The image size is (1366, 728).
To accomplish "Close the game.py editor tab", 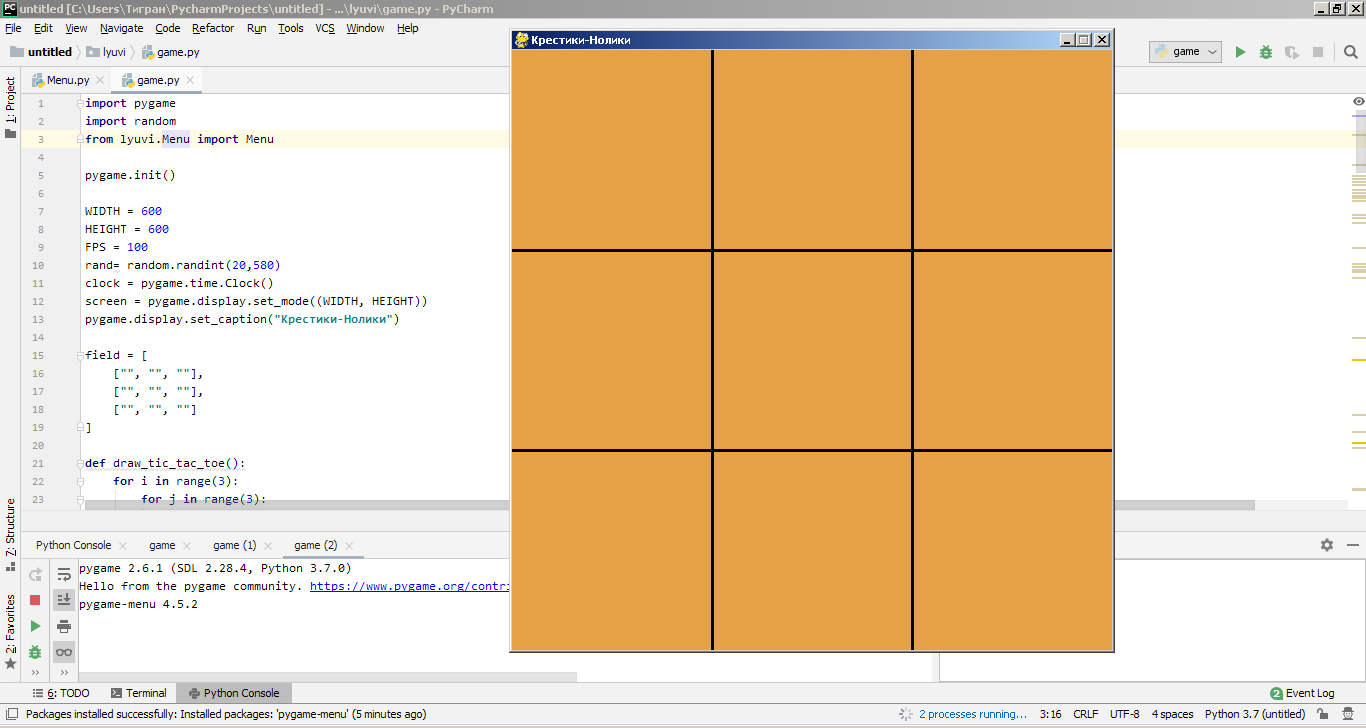I will click(190, 80).
